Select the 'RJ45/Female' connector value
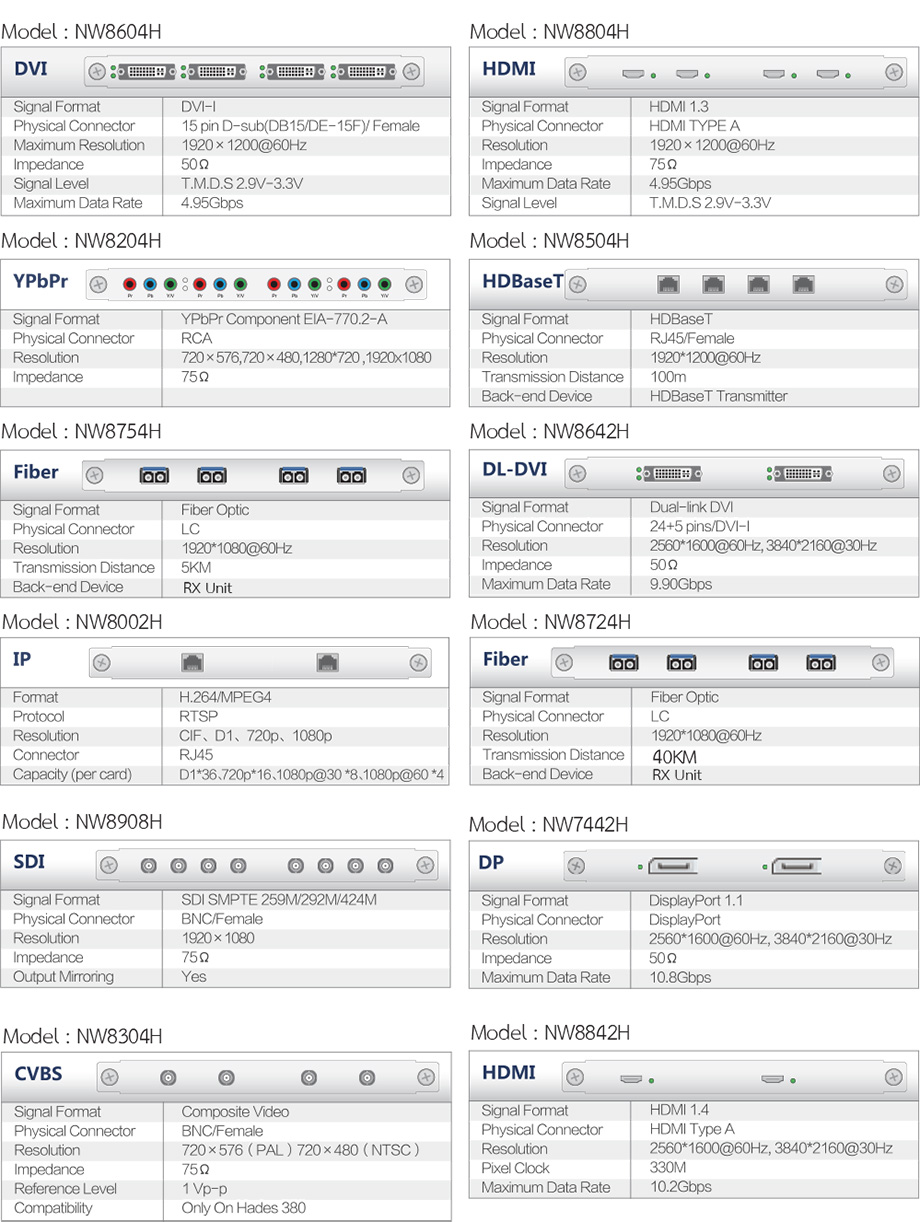920x1222 pixels. coord(692,338)
